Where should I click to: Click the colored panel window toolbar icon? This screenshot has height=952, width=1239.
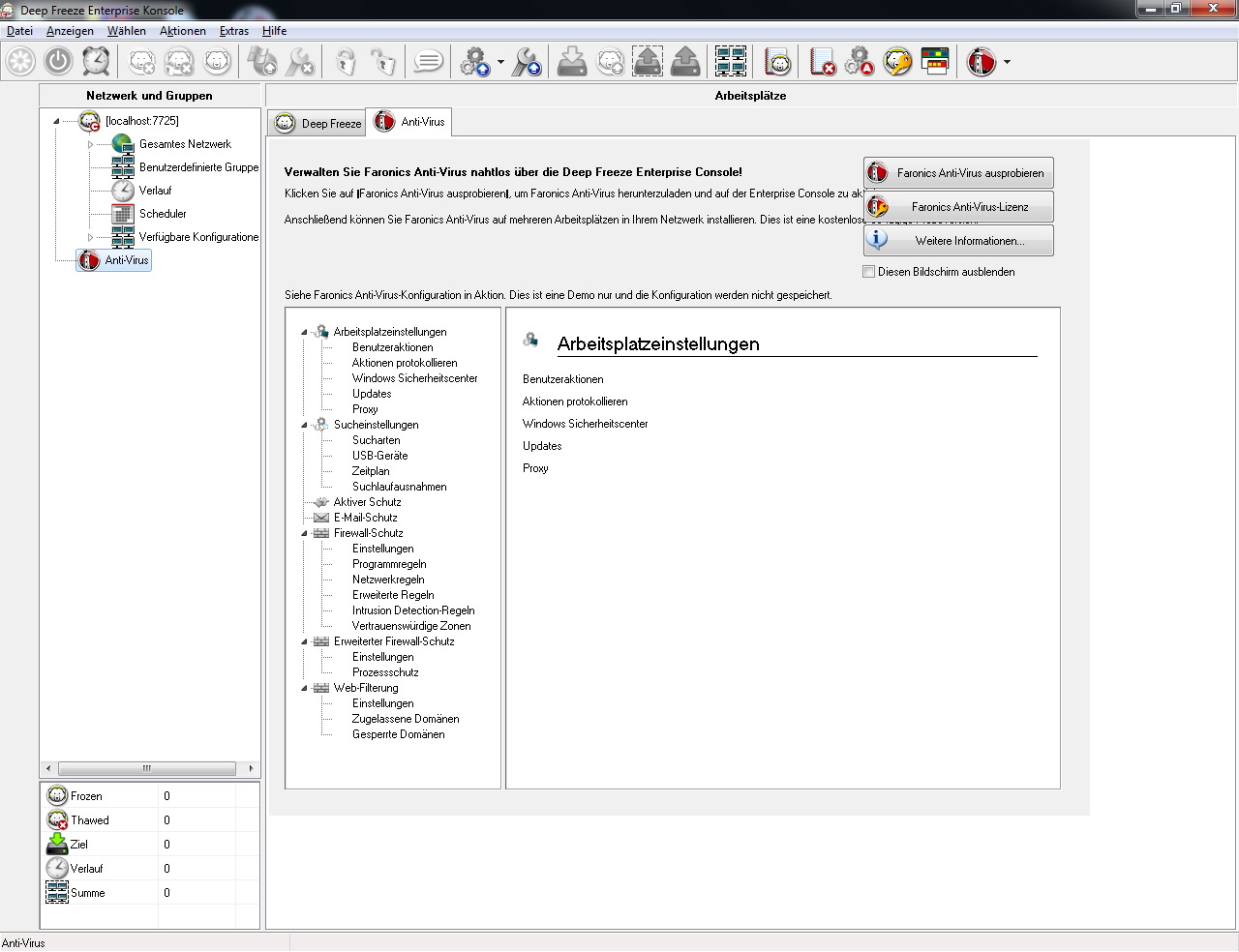click(935, 62)
